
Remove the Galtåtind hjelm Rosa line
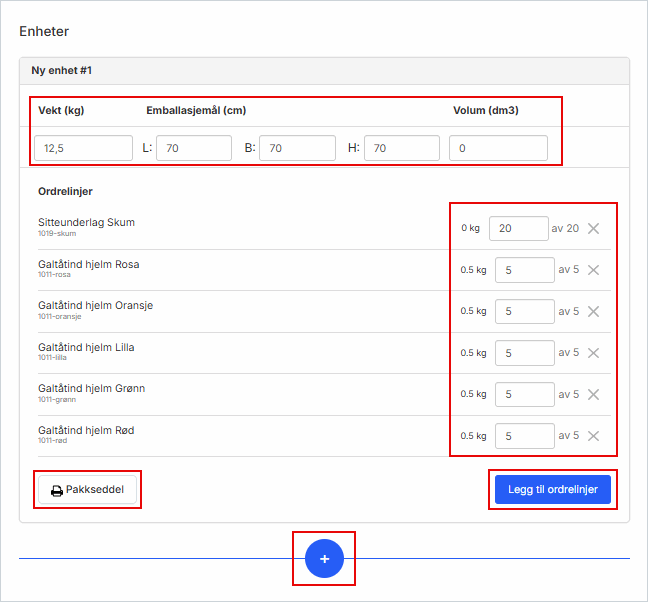(x=593, y=270)
